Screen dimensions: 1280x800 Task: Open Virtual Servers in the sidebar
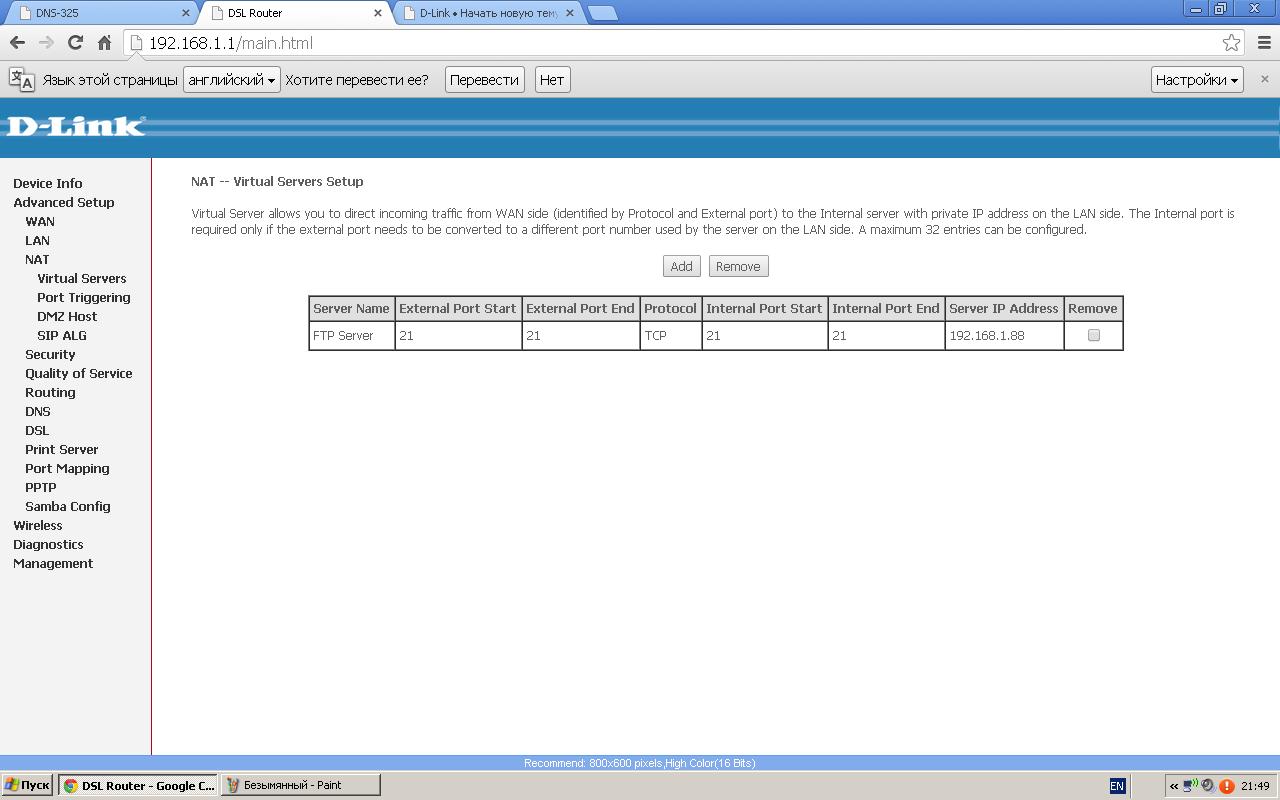click(x=82, y=278)
